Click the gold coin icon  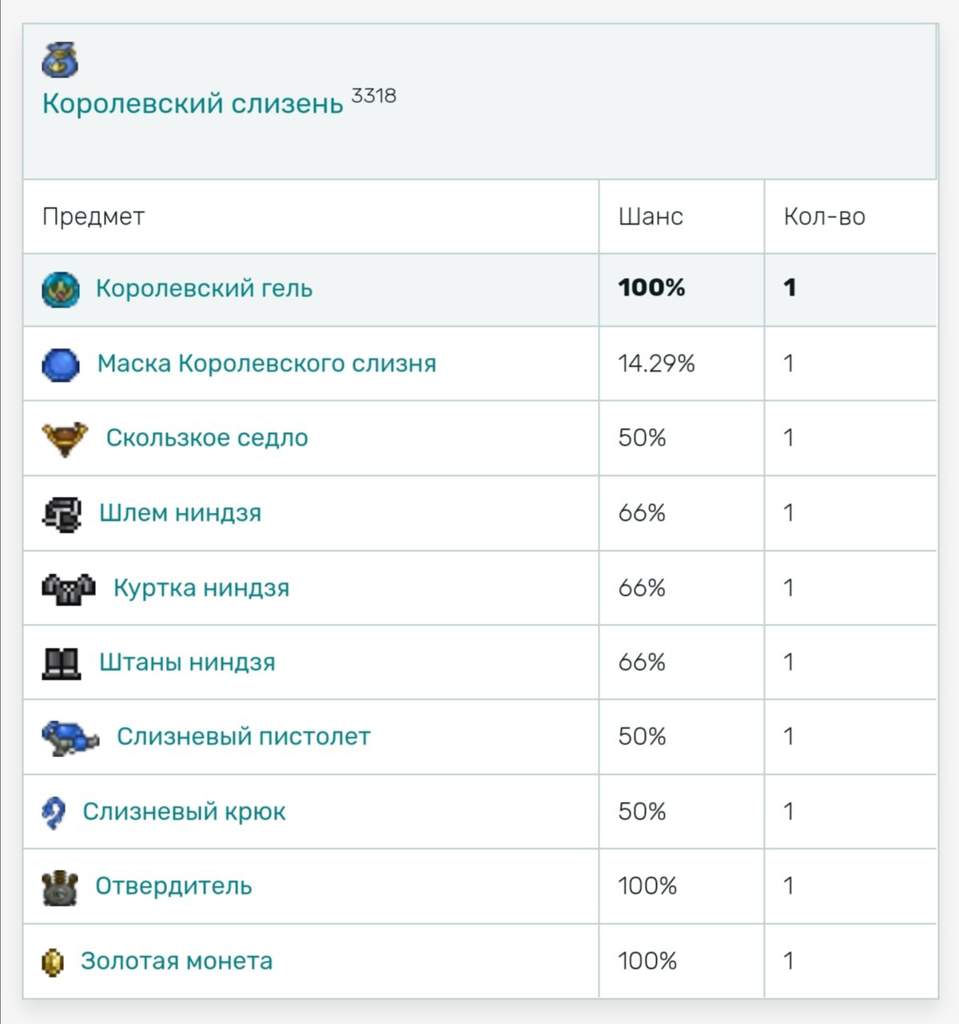click(x=52, y=962)
